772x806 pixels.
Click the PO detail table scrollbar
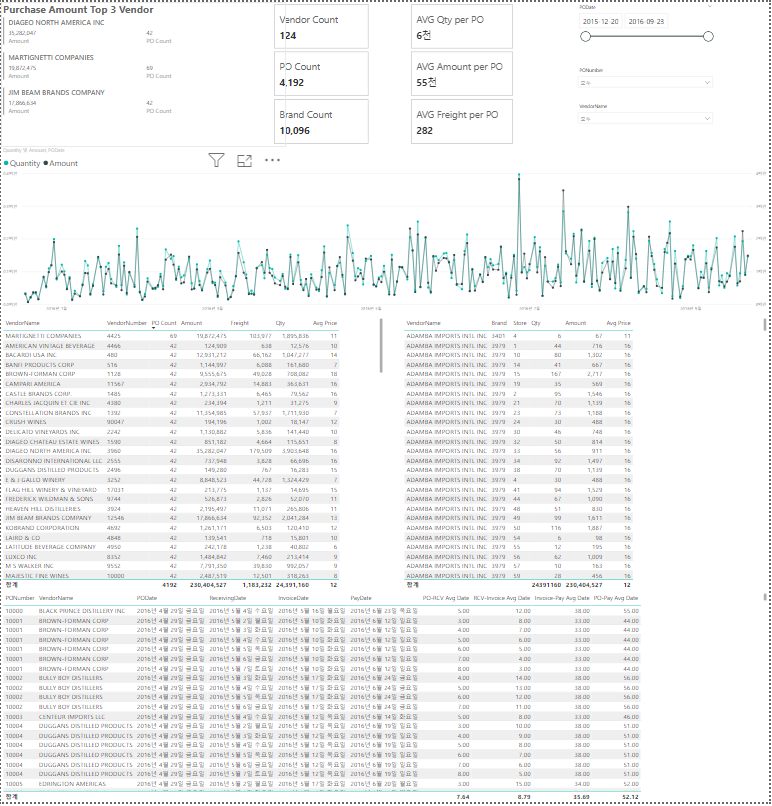click(x=765, y=597)
